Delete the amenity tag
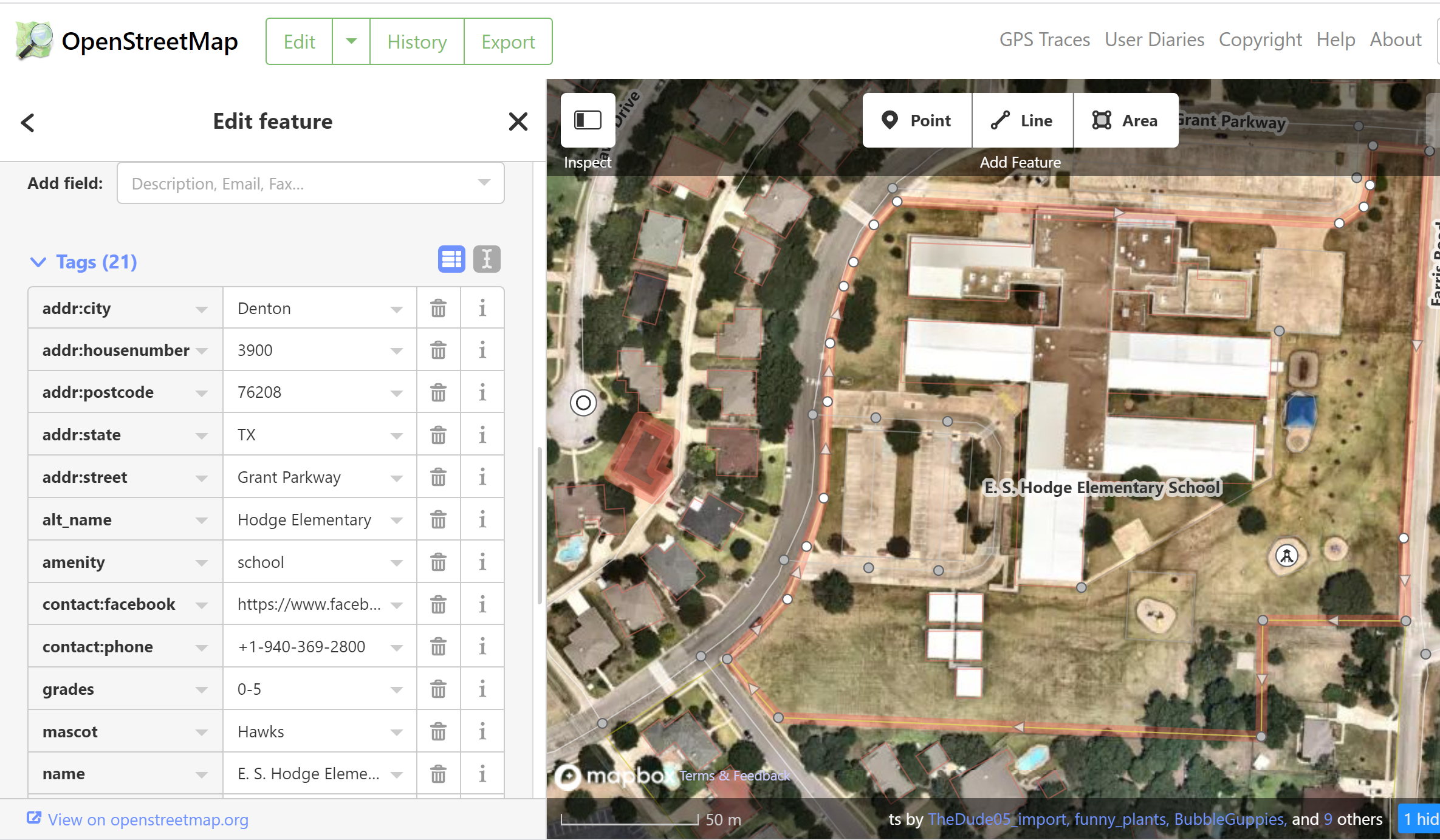Viewport: 1440px width, 840px height. pyautogui.click(x=438, y=562)
